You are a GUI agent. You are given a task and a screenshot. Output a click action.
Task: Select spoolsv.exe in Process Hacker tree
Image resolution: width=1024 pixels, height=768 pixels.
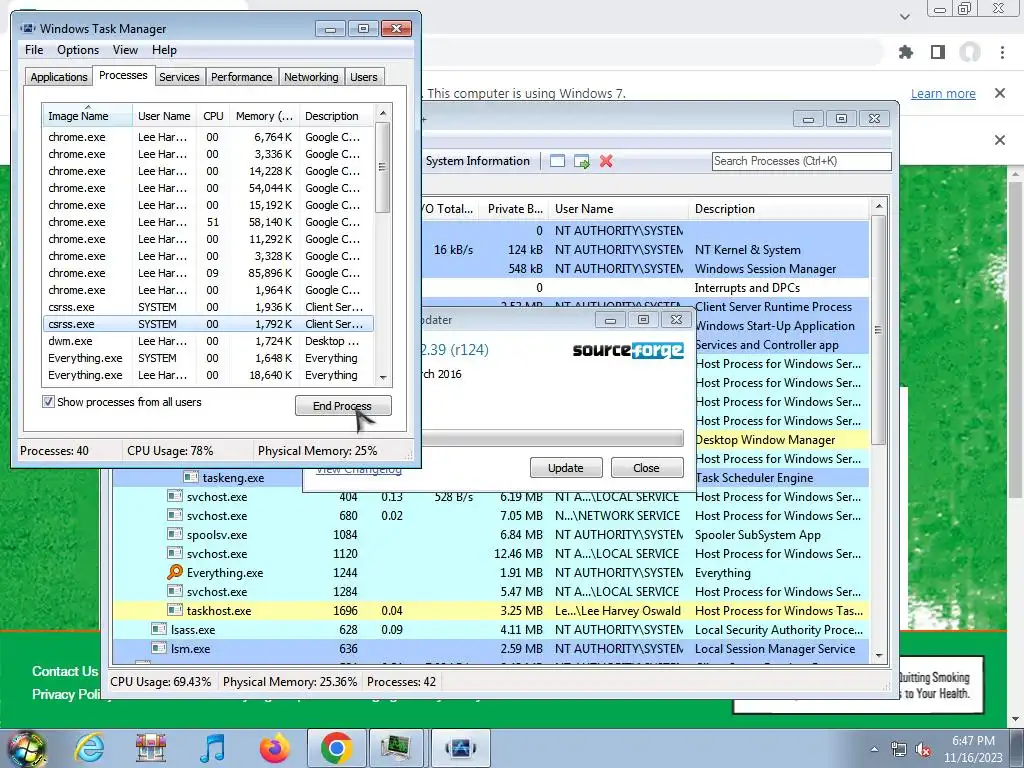217,535
